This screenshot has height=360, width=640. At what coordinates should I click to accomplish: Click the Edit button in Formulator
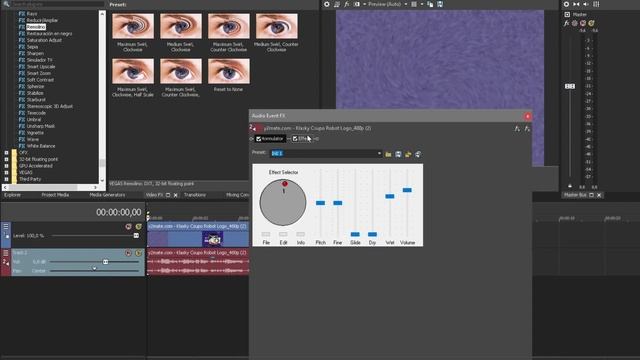283,234
